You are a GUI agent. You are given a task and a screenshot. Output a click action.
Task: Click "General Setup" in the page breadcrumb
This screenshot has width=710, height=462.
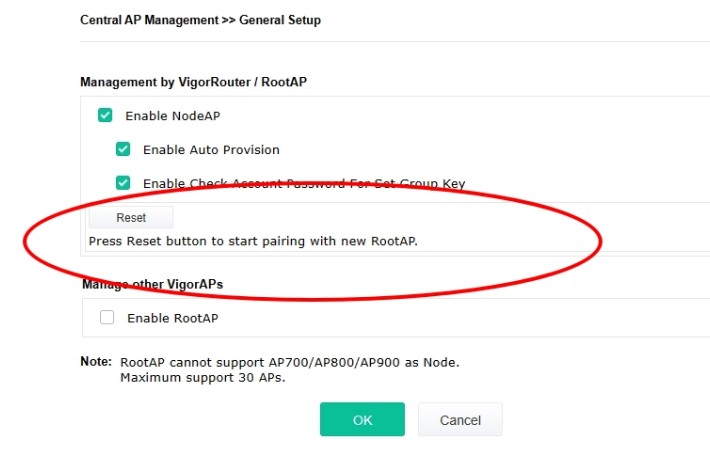click(279, 20)
